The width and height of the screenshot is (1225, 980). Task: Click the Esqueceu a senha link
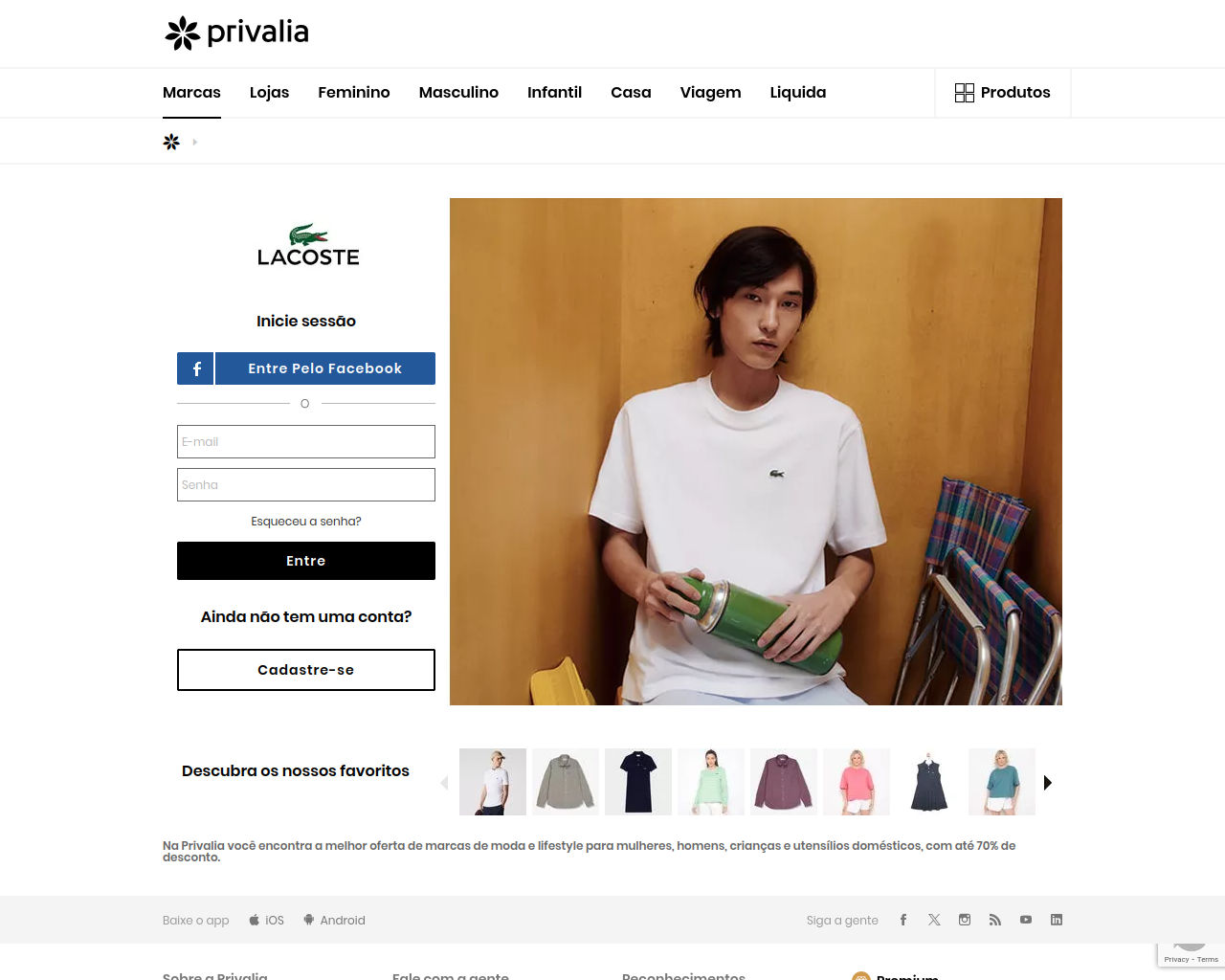pyautogui.click(x=306, y=522)
